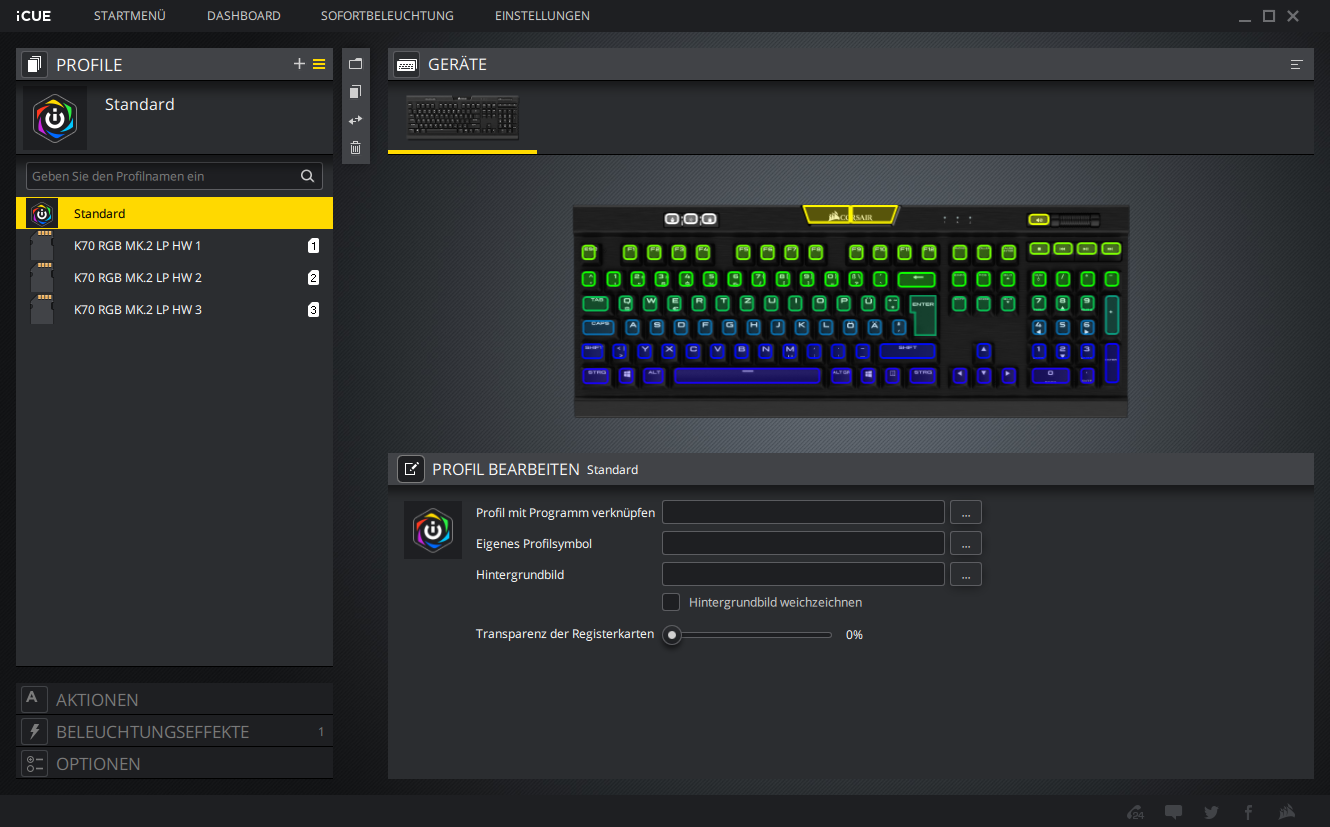Select the ESC key on the keyboard
1330x827 pixels.
coord(589,252)
